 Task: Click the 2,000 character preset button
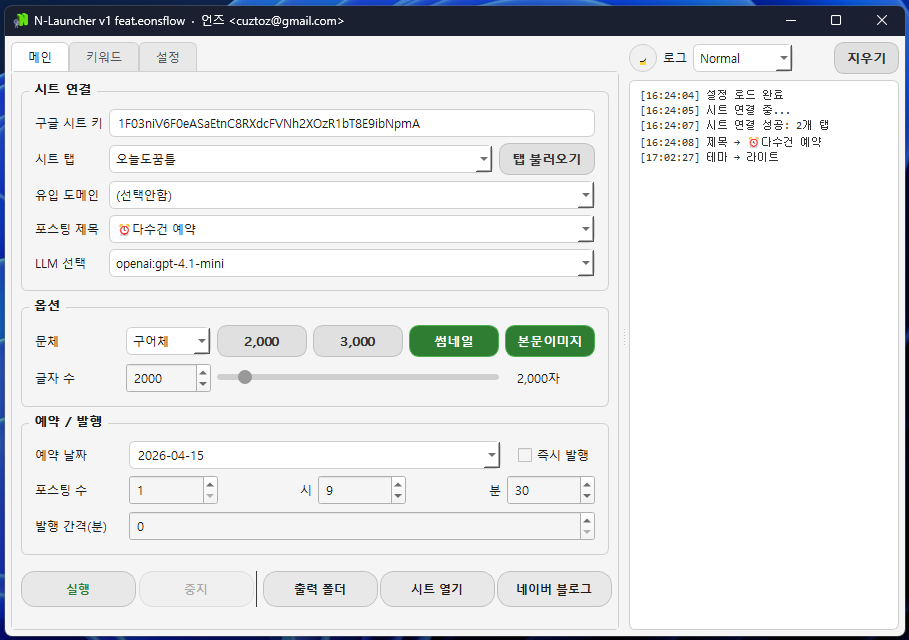click(261, 341)
